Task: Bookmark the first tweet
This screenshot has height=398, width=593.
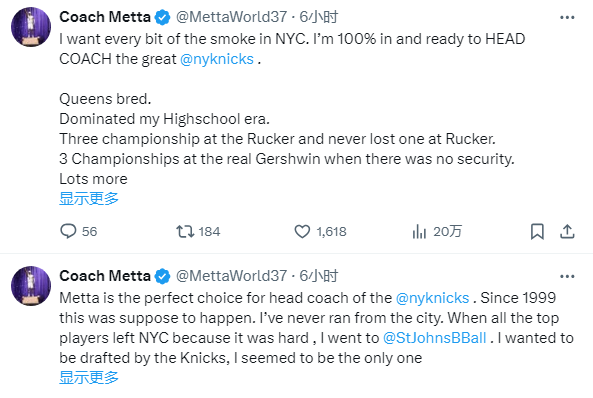Action: (x=537, y=231)
